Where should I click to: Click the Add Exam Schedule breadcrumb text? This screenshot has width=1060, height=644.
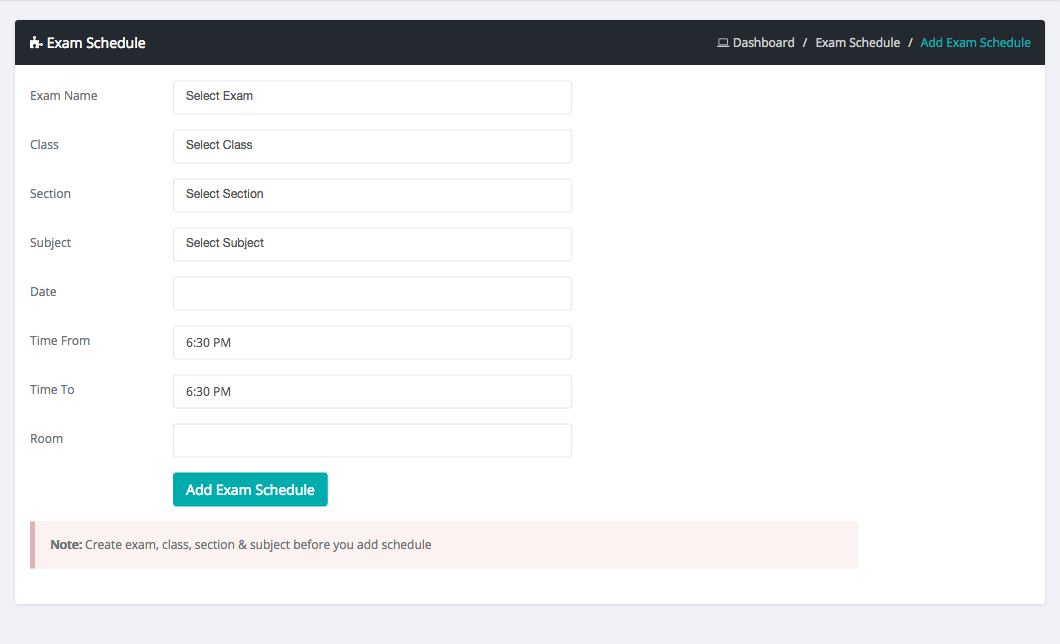coord(975,43)
